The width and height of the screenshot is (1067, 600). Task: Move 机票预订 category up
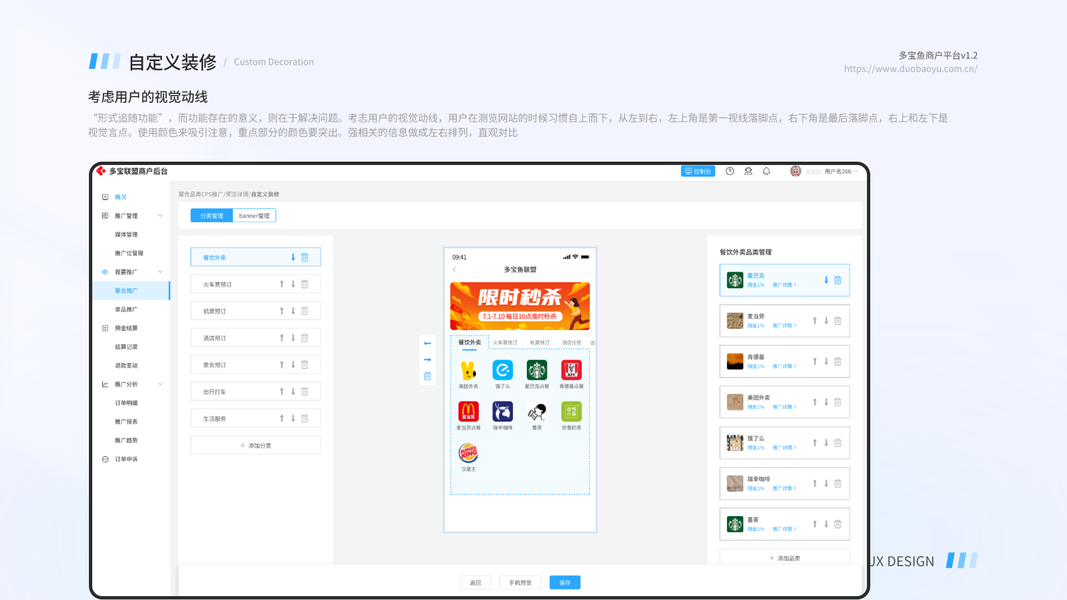tap(282, 311)
